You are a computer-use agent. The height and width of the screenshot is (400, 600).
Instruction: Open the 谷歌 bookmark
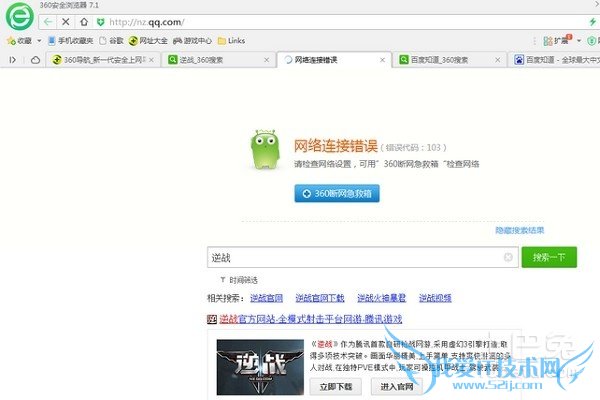111,41
